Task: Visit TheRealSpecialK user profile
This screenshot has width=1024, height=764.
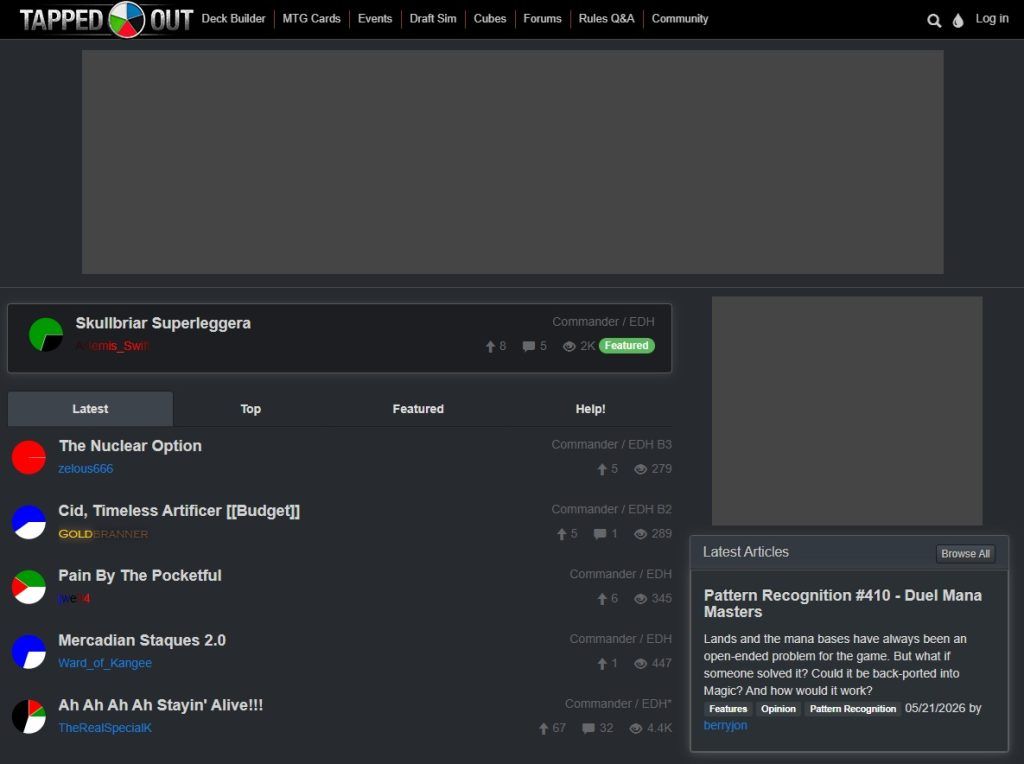Action: pyautogui.click(x=104, y=727)
